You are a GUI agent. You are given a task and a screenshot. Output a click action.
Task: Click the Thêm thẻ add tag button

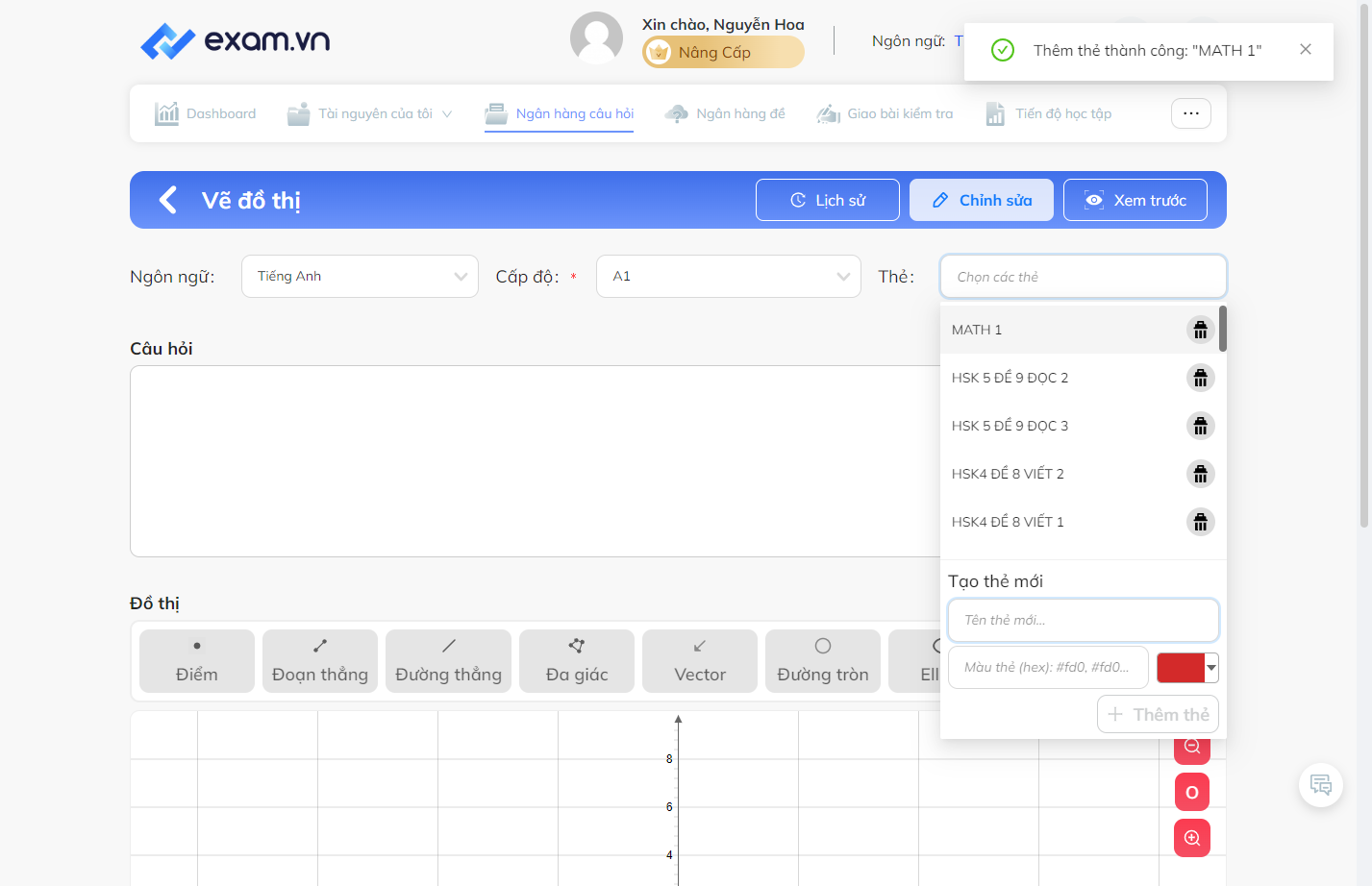click(x=1159, y=714)
